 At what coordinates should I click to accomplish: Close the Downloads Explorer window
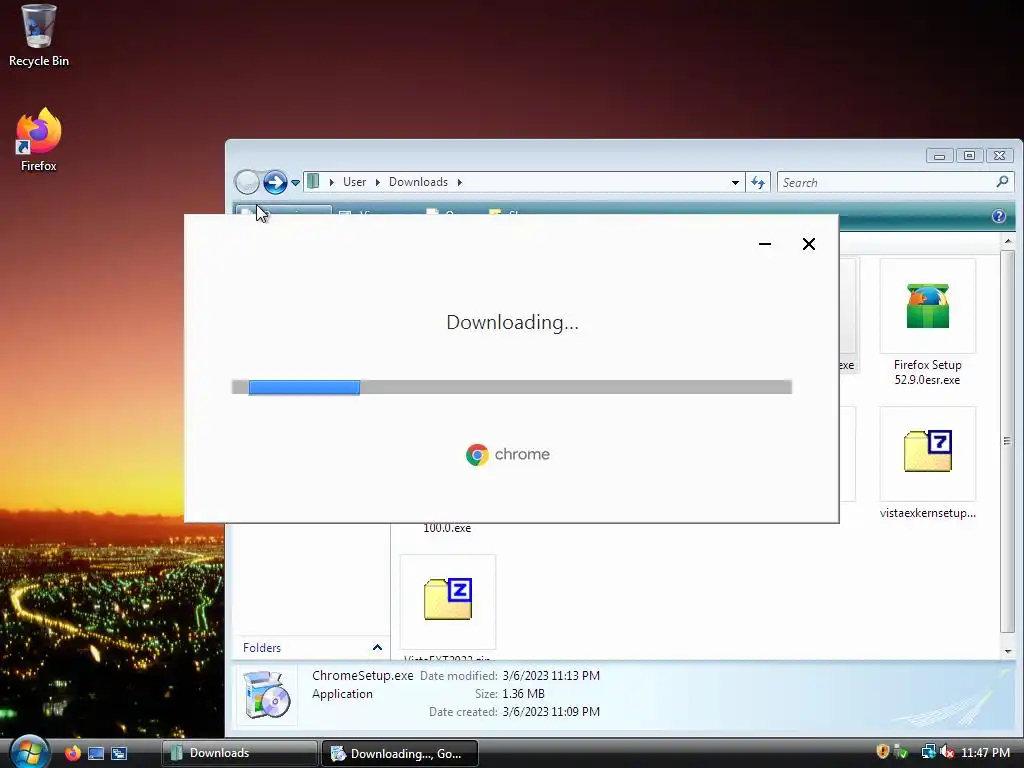tap(999, 155)
